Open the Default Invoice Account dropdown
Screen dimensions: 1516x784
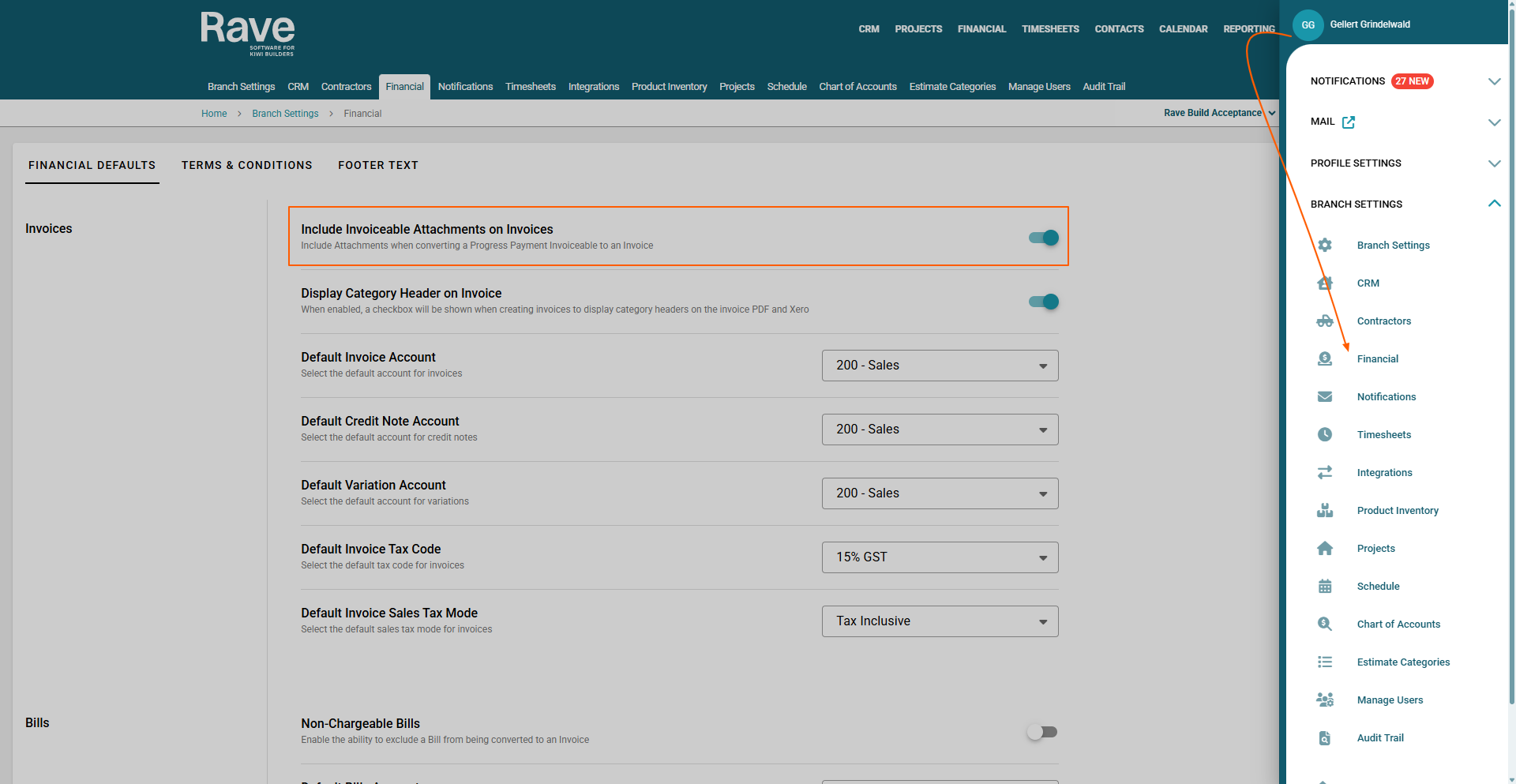940,366
